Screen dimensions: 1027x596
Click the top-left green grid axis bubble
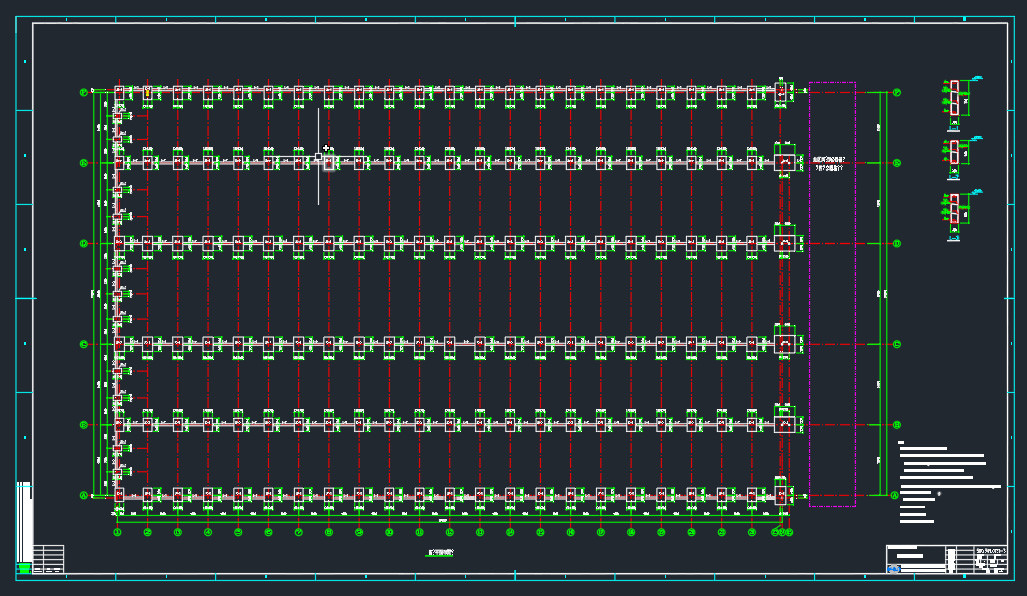point(84,92)
